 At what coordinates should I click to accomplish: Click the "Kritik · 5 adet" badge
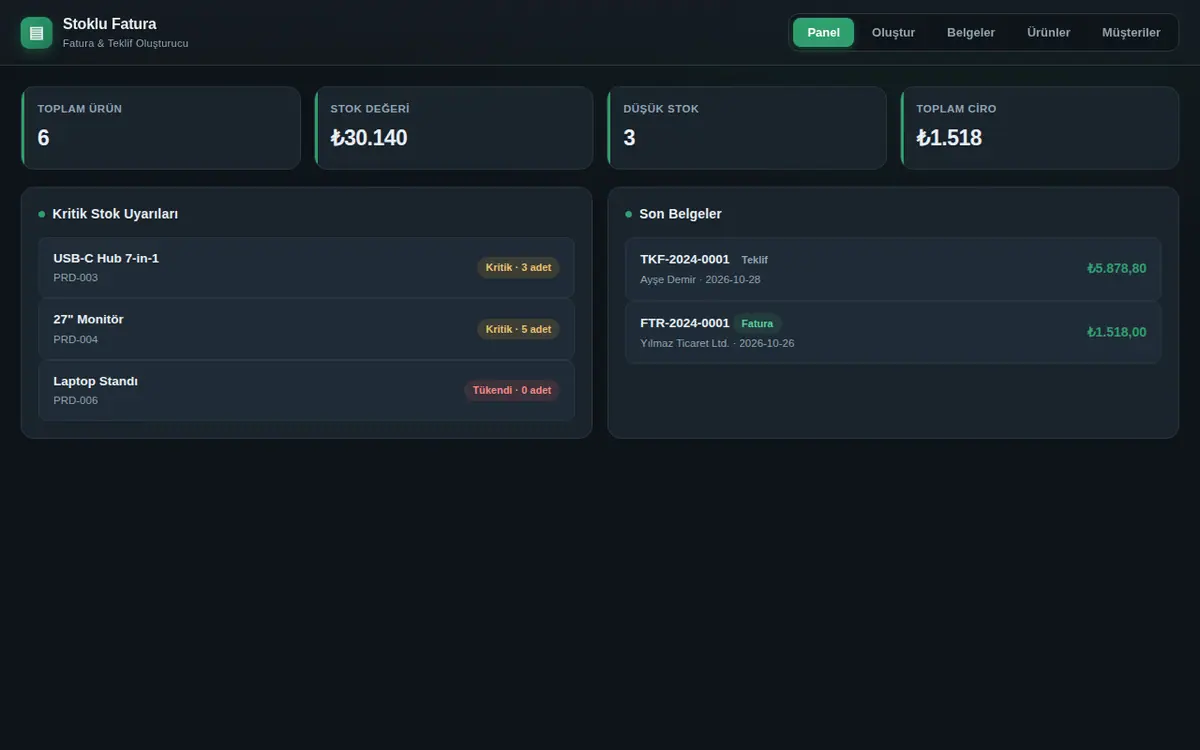pyautogui.click(x=518, y=329)
